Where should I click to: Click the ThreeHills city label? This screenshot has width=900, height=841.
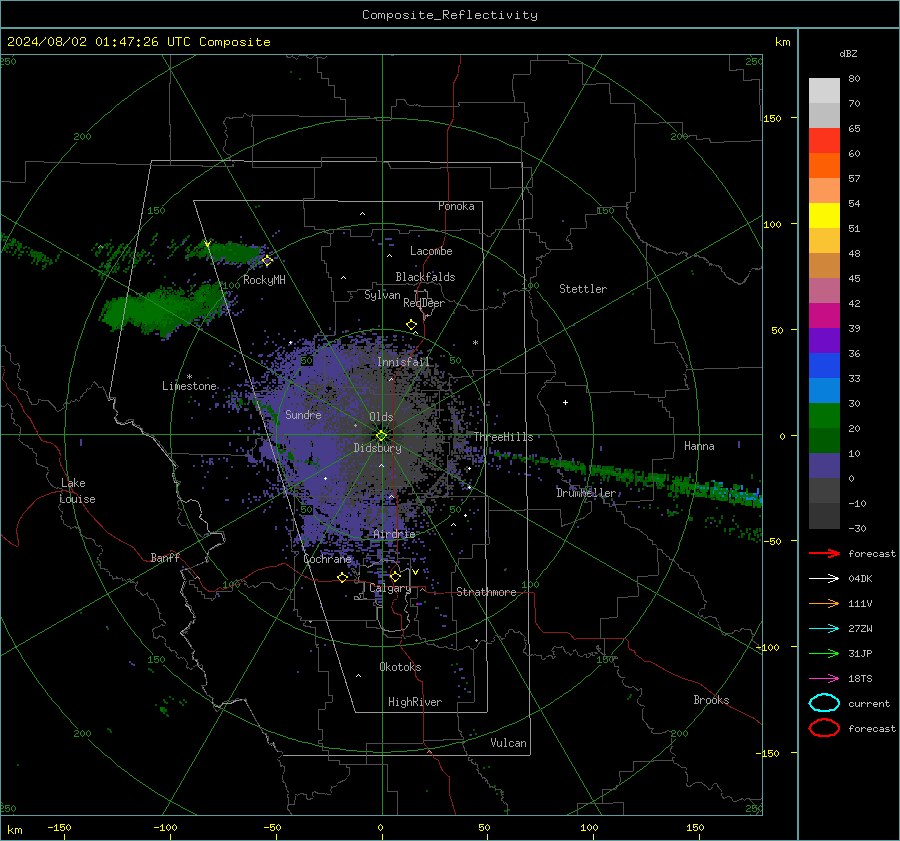[x=503, y=437]
